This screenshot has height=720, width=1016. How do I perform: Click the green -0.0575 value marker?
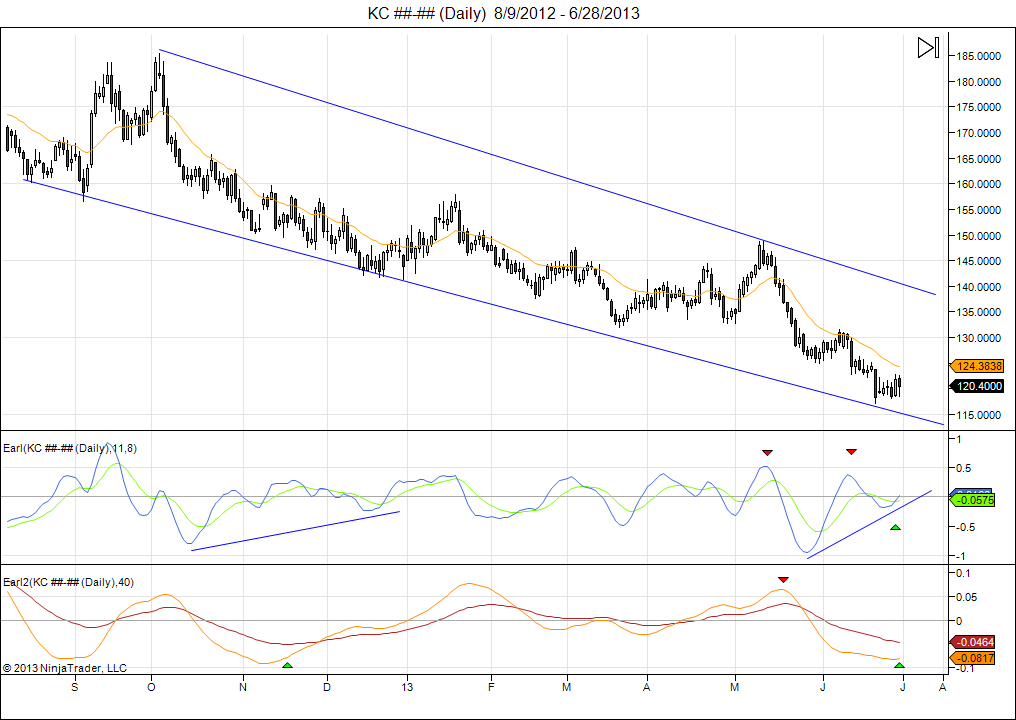(973, 499)
